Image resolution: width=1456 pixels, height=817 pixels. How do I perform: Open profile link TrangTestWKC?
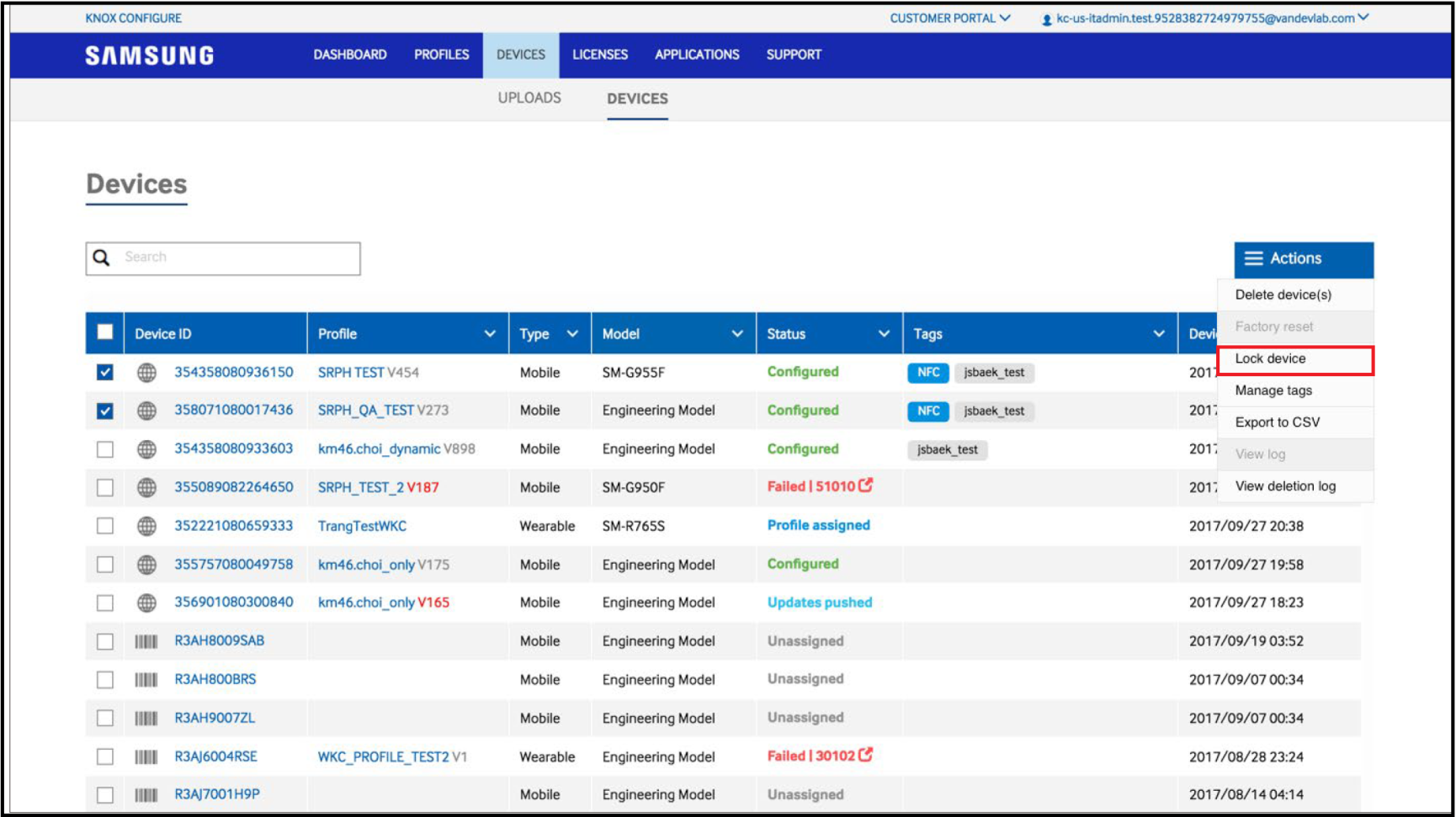(x=362, y=527)
